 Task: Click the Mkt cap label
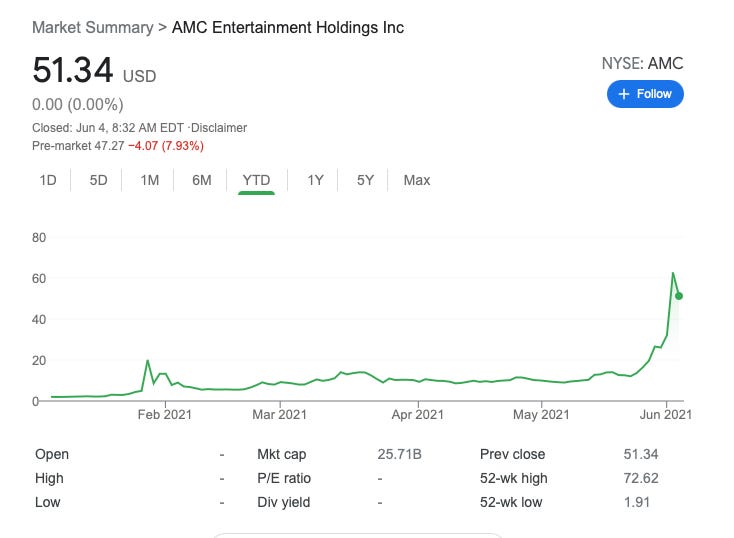pyautogui.click(x=281, y=454)
